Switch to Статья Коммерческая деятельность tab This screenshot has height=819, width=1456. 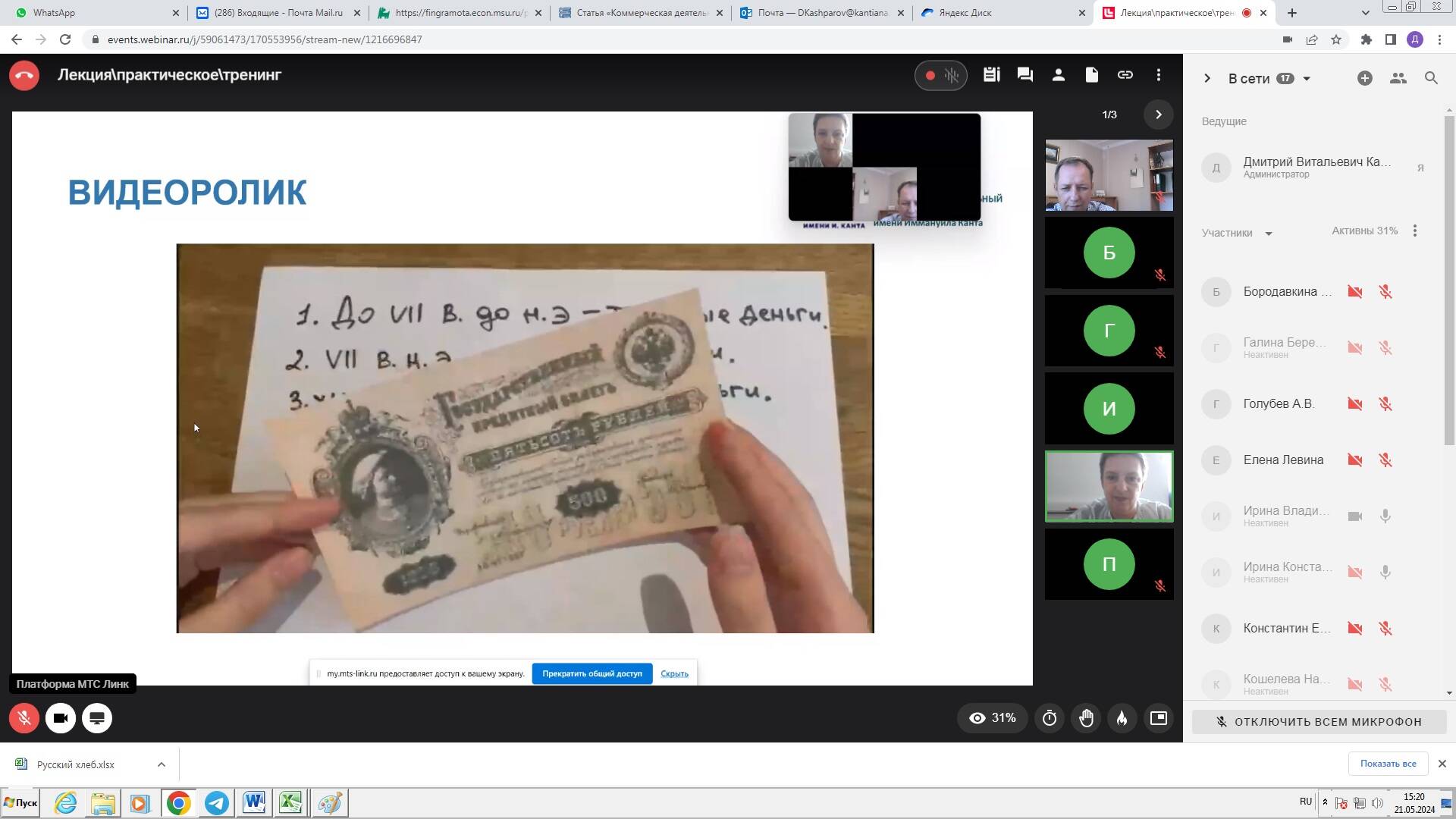[x=642, y=13]
